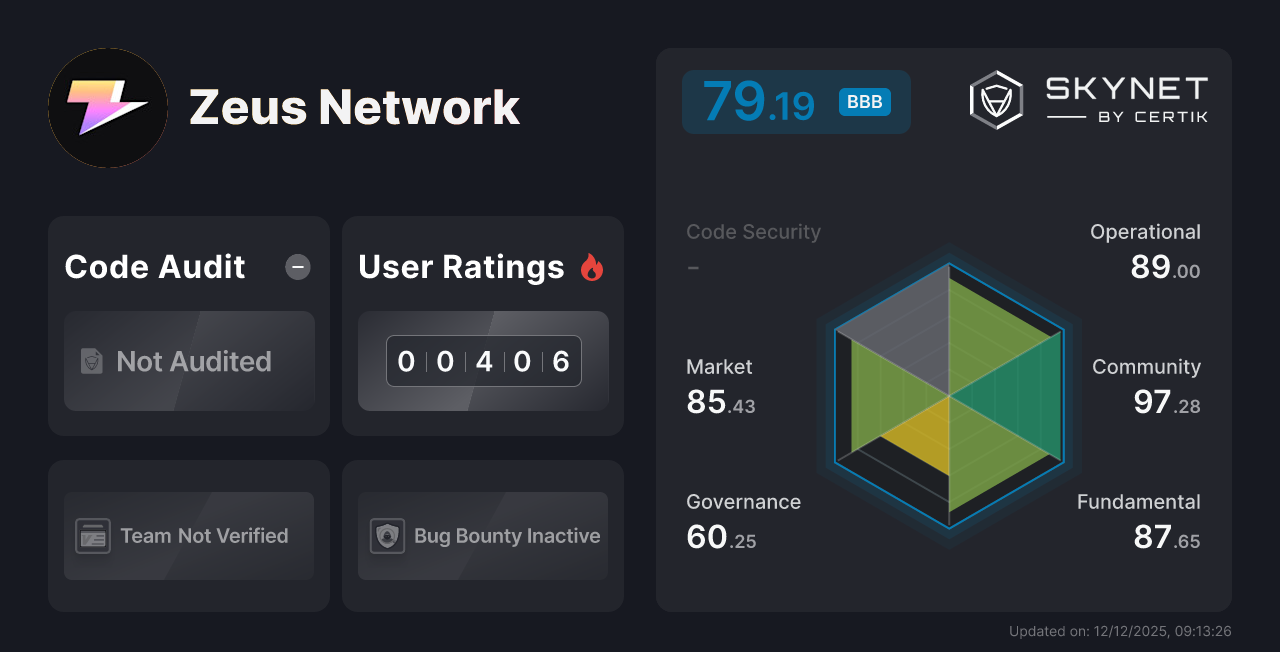Click the flame icon beside User Ratings

coord(592,267)
